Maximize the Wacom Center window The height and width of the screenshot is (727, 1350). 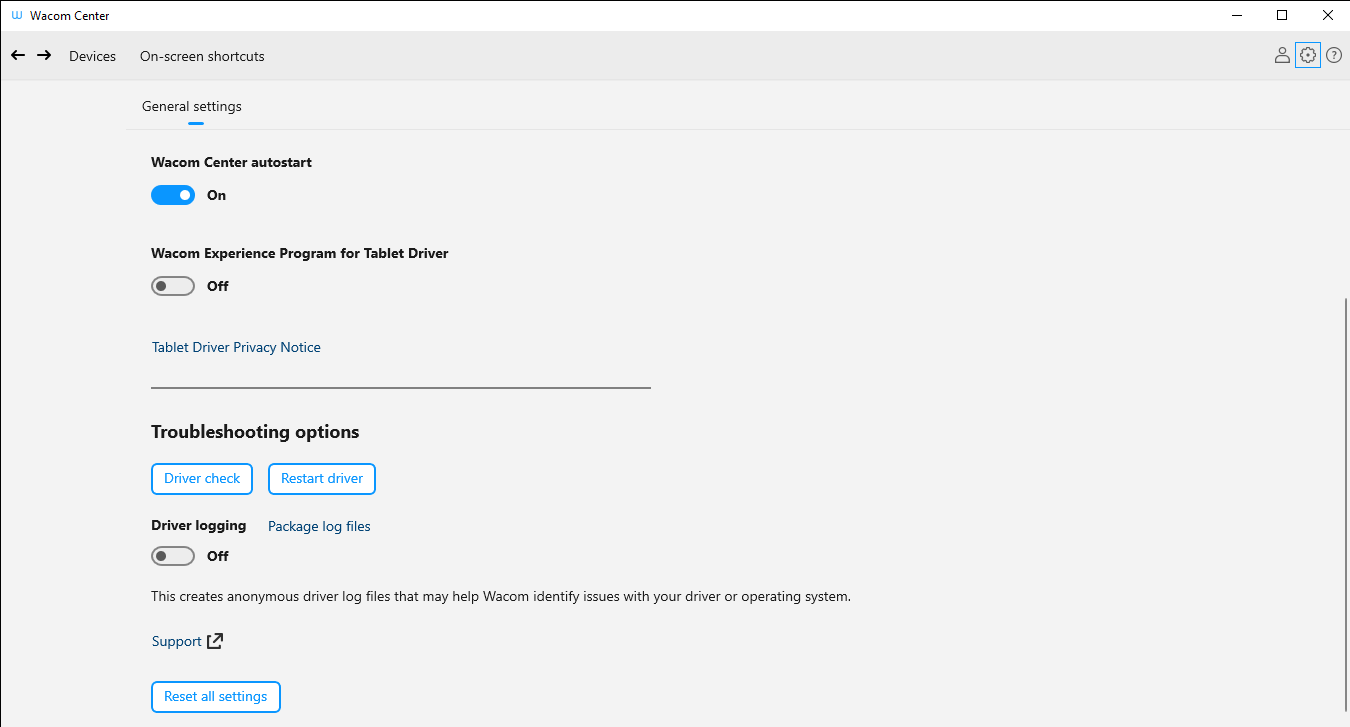point(1282,15)
